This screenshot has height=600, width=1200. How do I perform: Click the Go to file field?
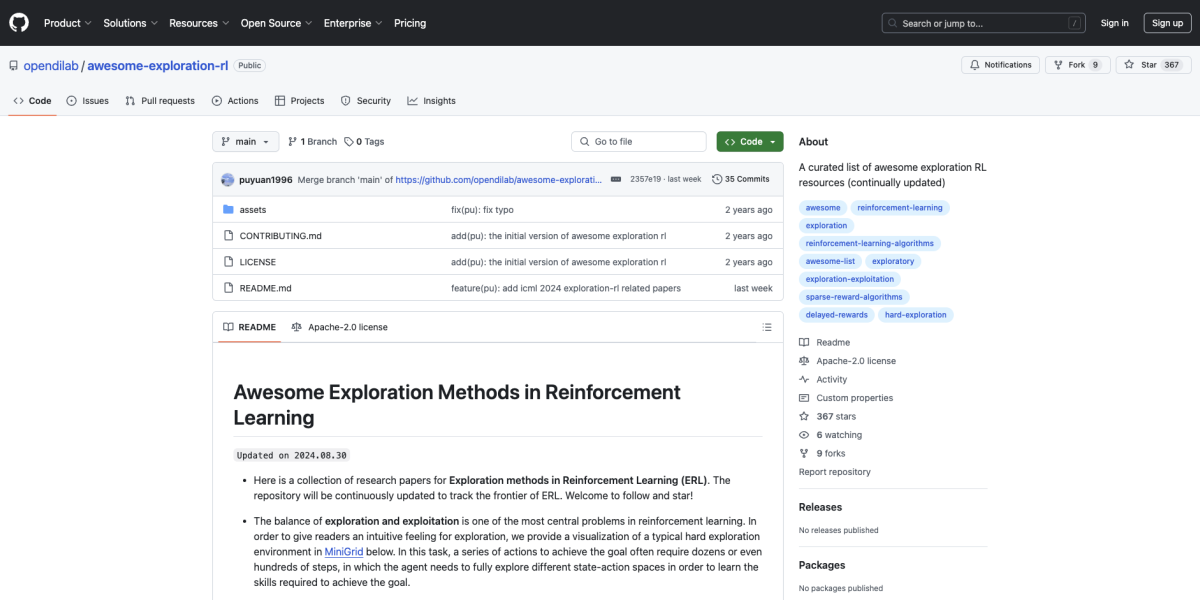click(x=638, y=142)
